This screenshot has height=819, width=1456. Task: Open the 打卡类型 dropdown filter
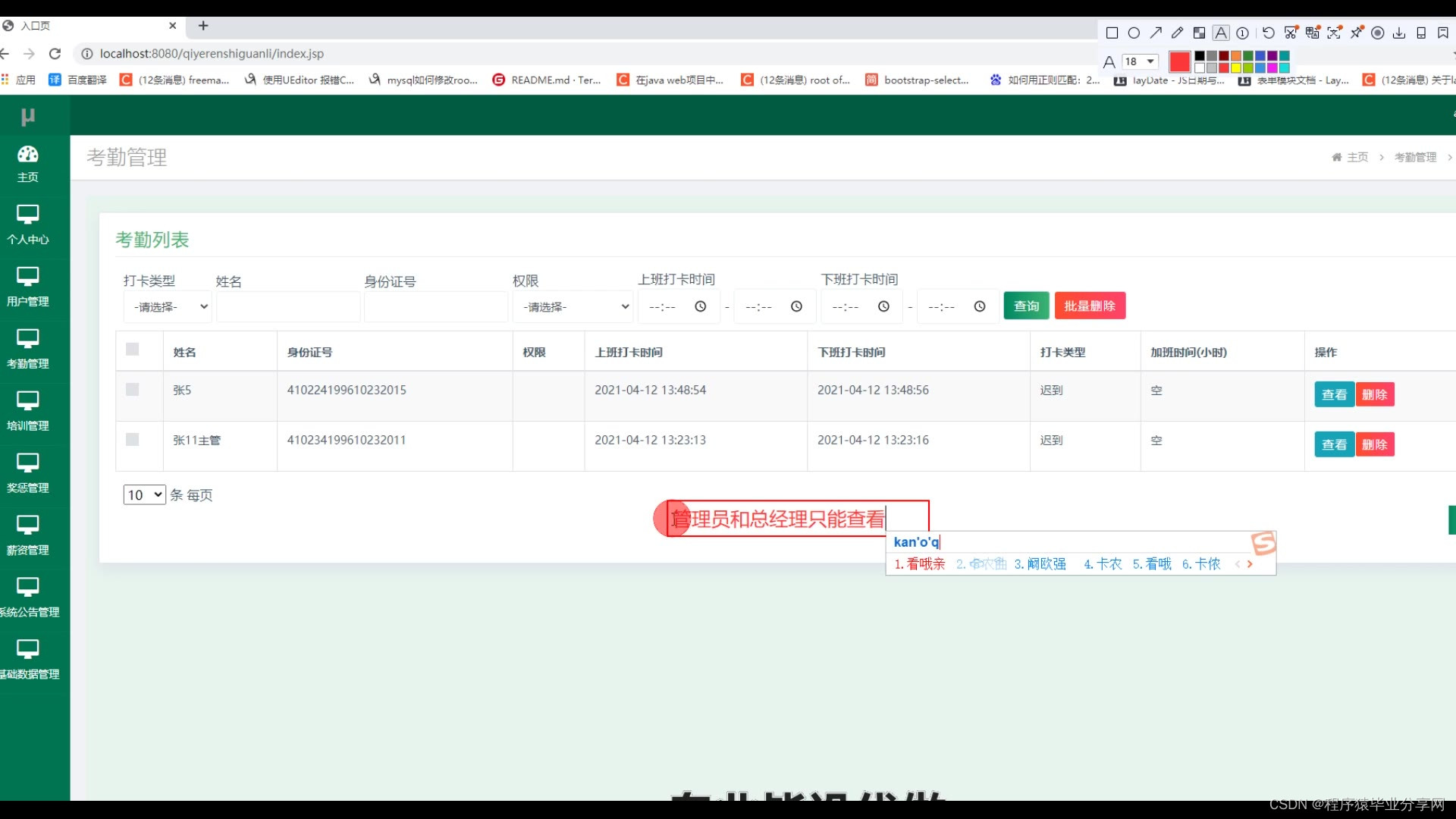pos(168,307)
